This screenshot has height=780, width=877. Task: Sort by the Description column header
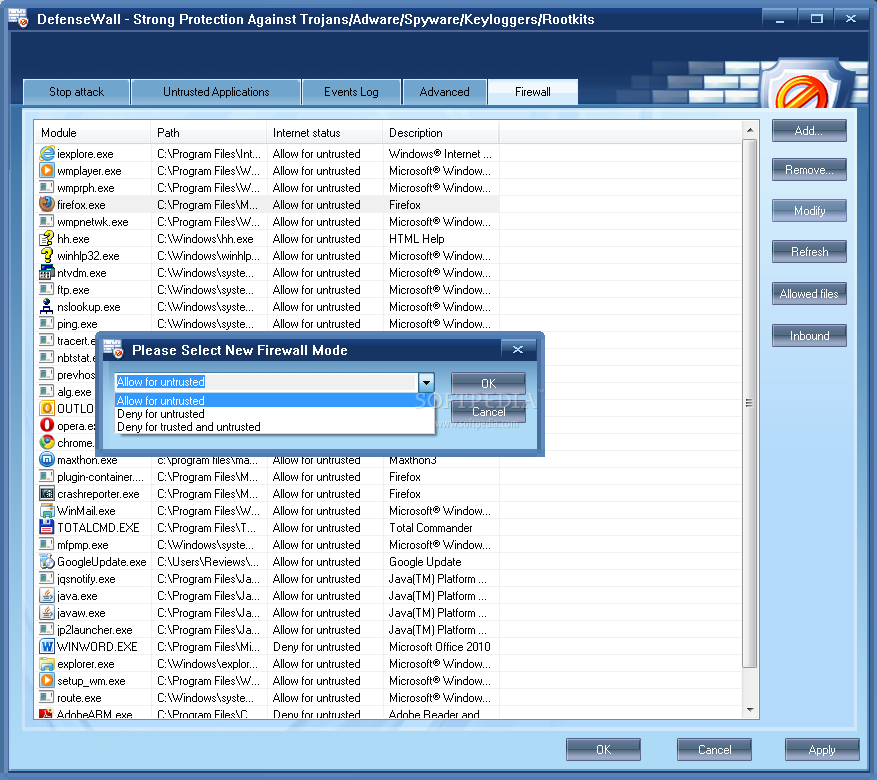click(440, 133)
